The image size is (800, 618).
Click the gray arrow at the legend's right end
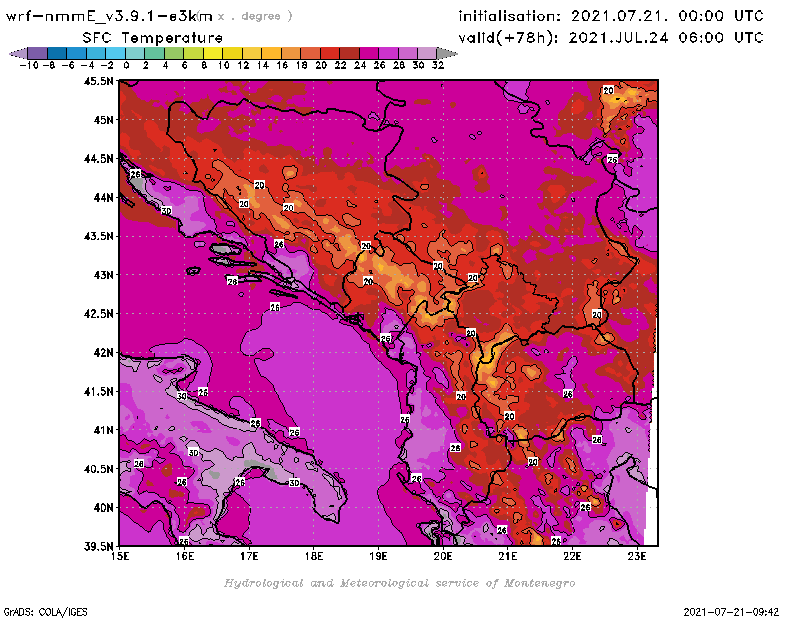coord(447,53)
